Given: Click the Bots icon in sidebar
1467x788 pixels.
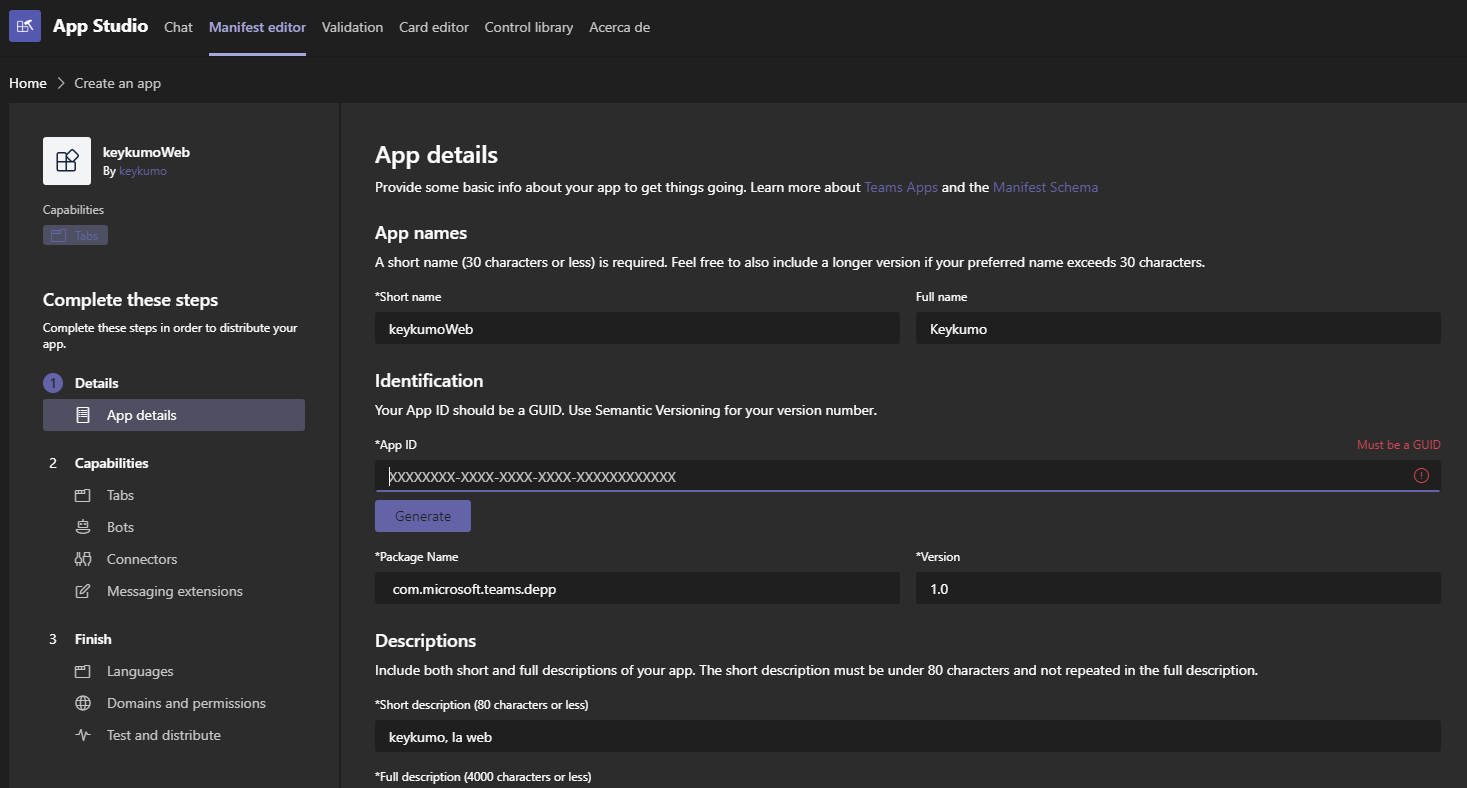Looking at the screenshot, I should coord(84,527).
